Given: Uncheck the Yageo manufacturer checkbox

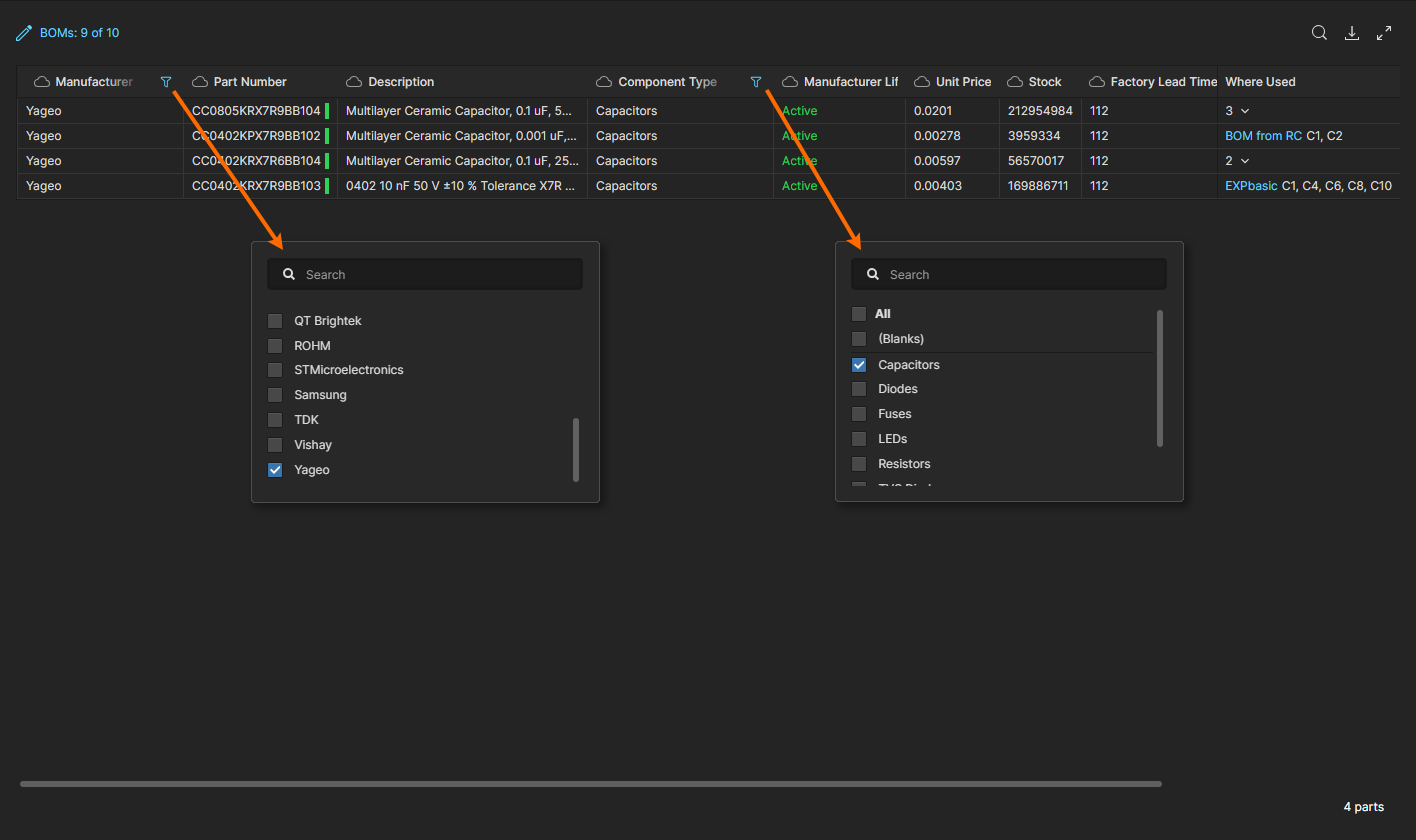Looking at the screenshot, I should pos(275,470).
